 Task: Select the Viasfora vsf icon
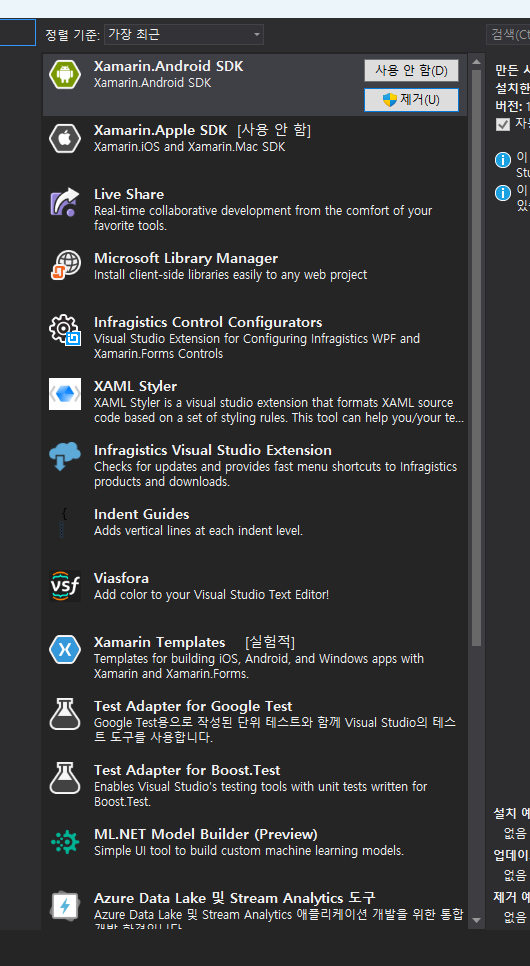pyautogui.click(x=65, y=586)
